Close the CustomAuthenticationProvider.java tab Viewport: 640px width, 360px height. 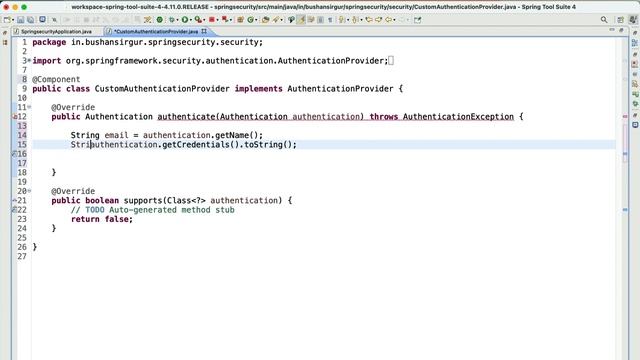pos(204,31)
